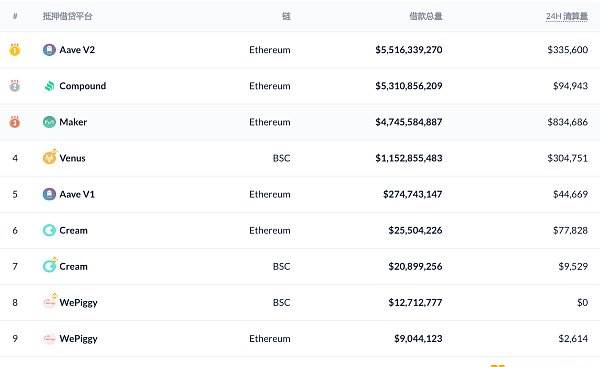Click the Aave V1 logo icon
The image size is (600, 367).
point(49,194)
